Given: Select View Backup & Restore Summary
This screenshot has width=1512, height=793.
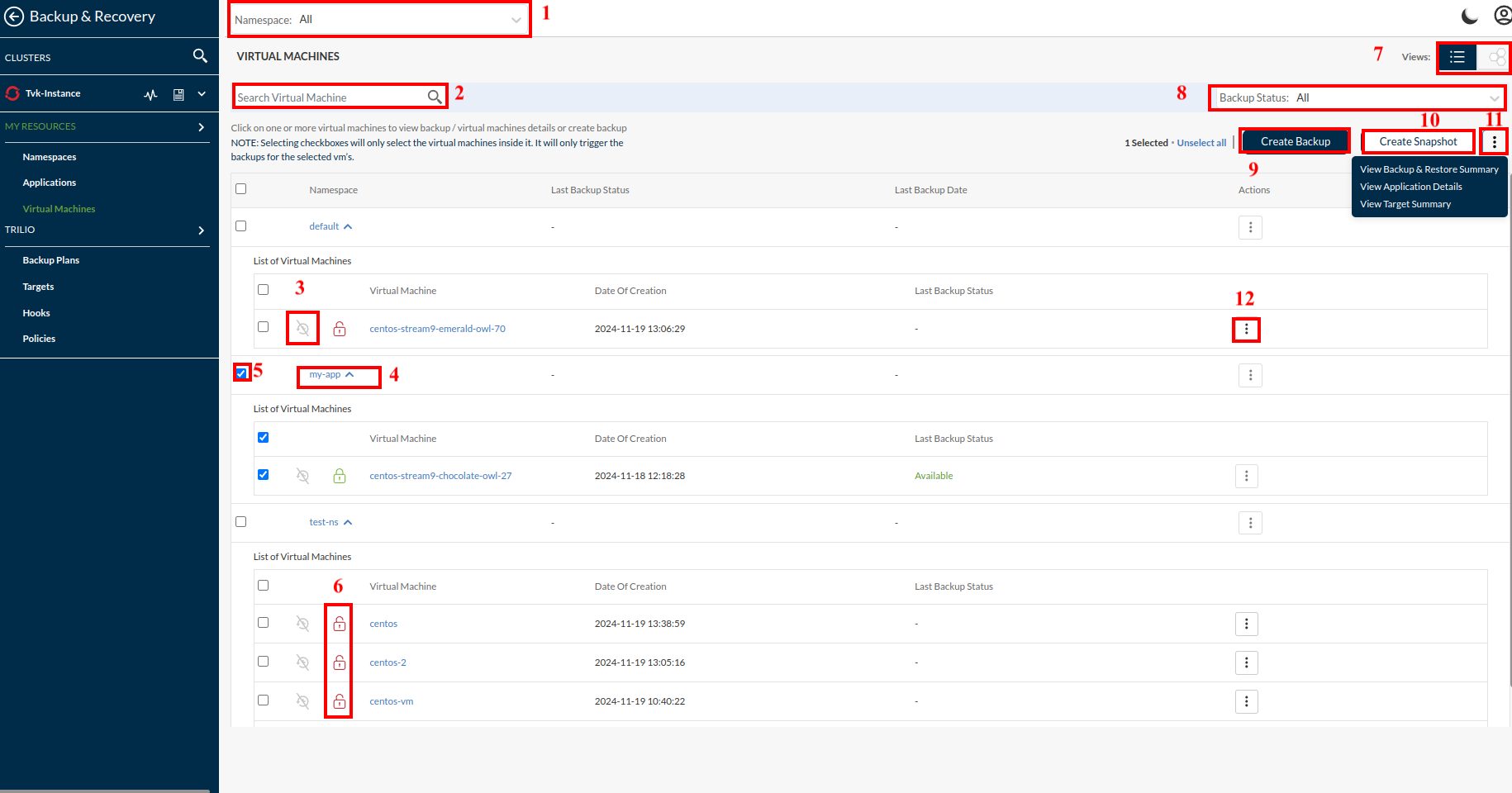Looking at the screenshot, I should 1429,169.
